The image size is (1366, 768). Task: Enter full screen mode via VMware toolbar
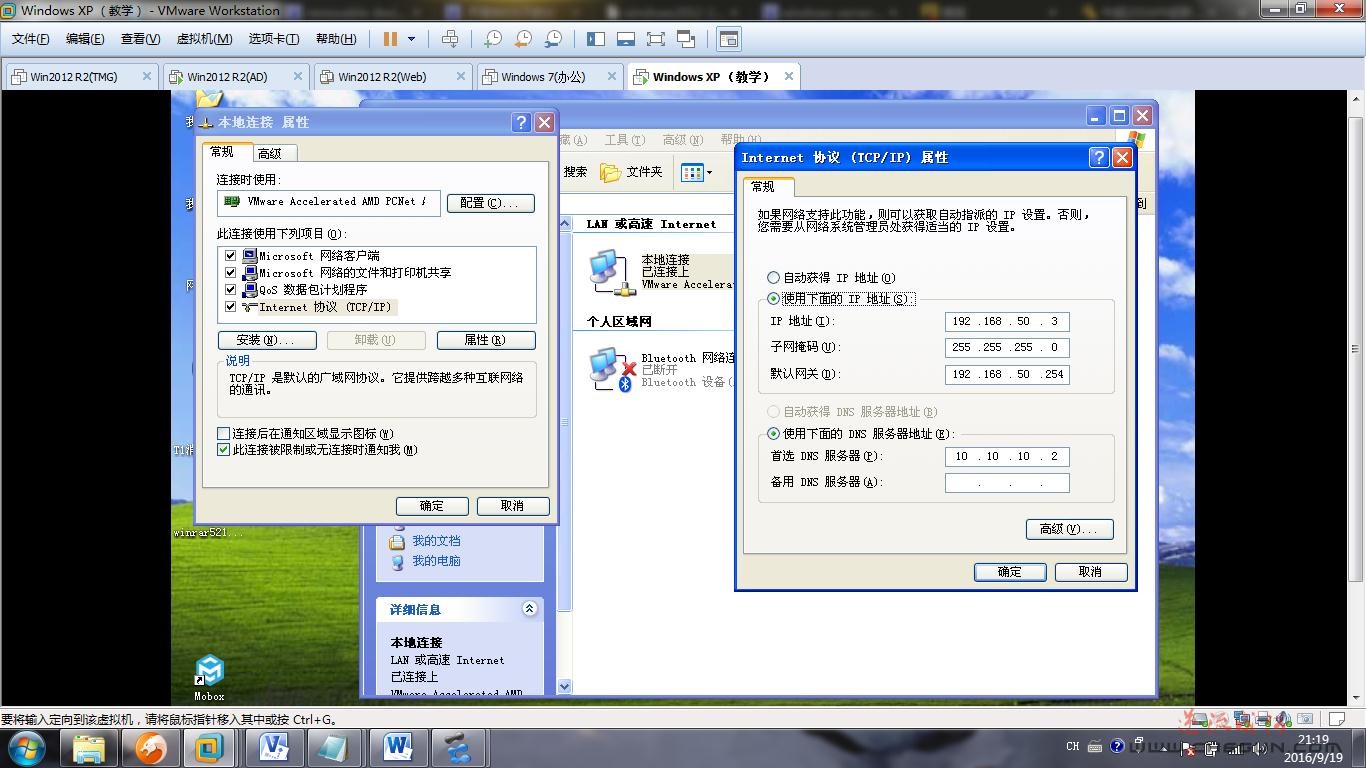(x=656, y=39)
